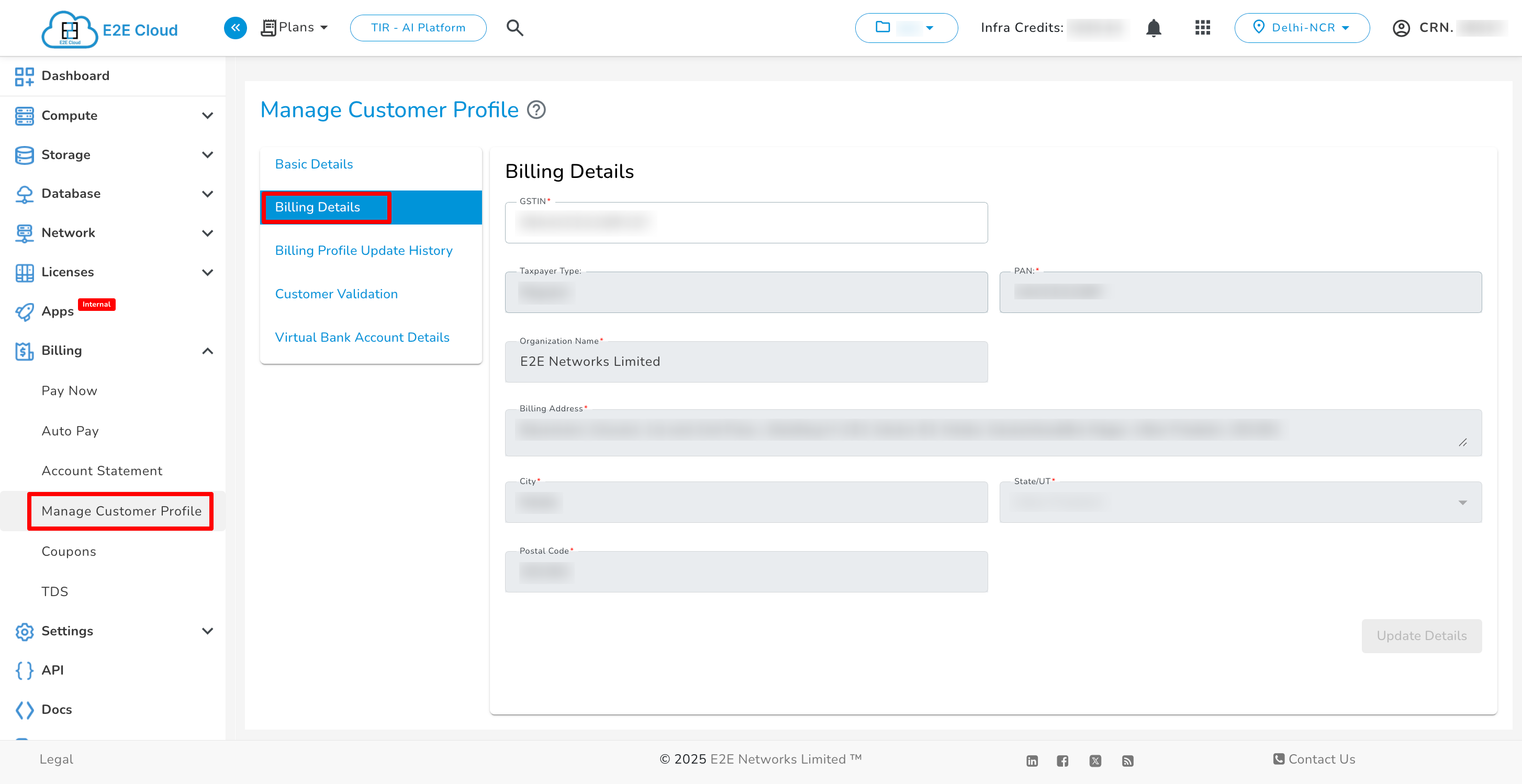Click the Taxpayer Type field

point(746,293)
